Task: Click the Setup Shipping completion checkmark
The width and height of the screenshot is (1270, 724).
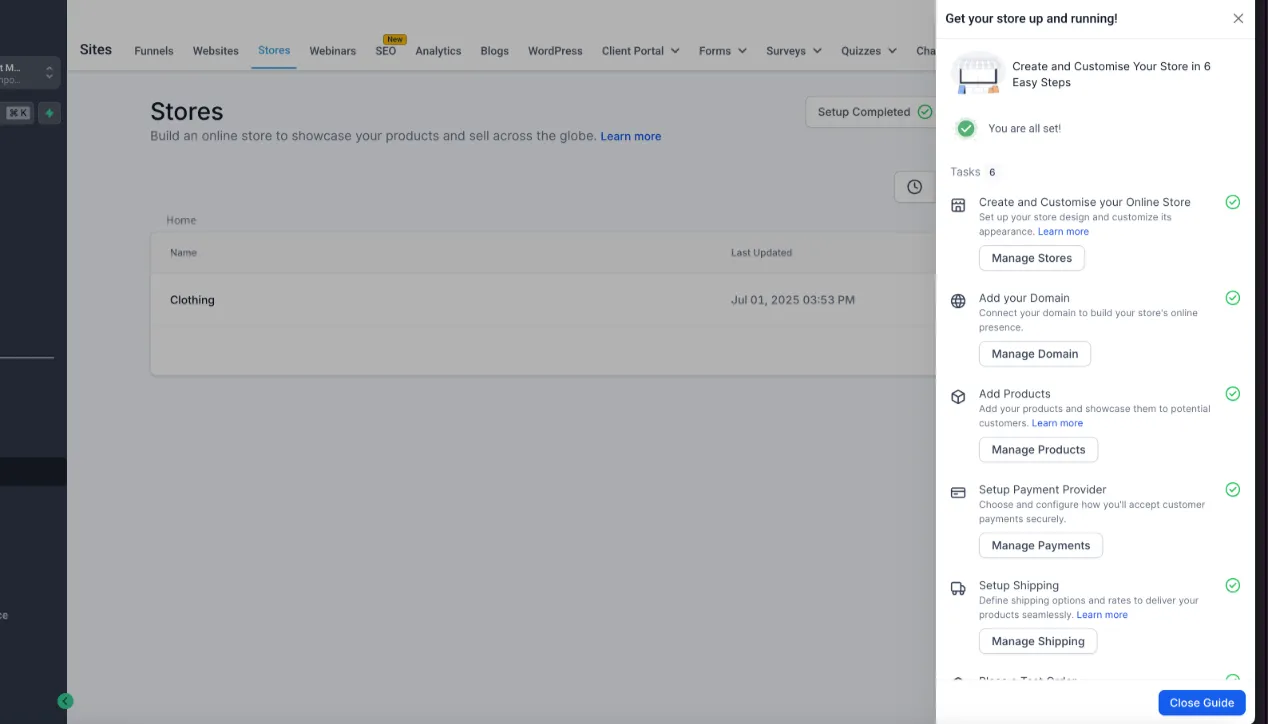Action: pyautogui.click(x=1233, y=586)
